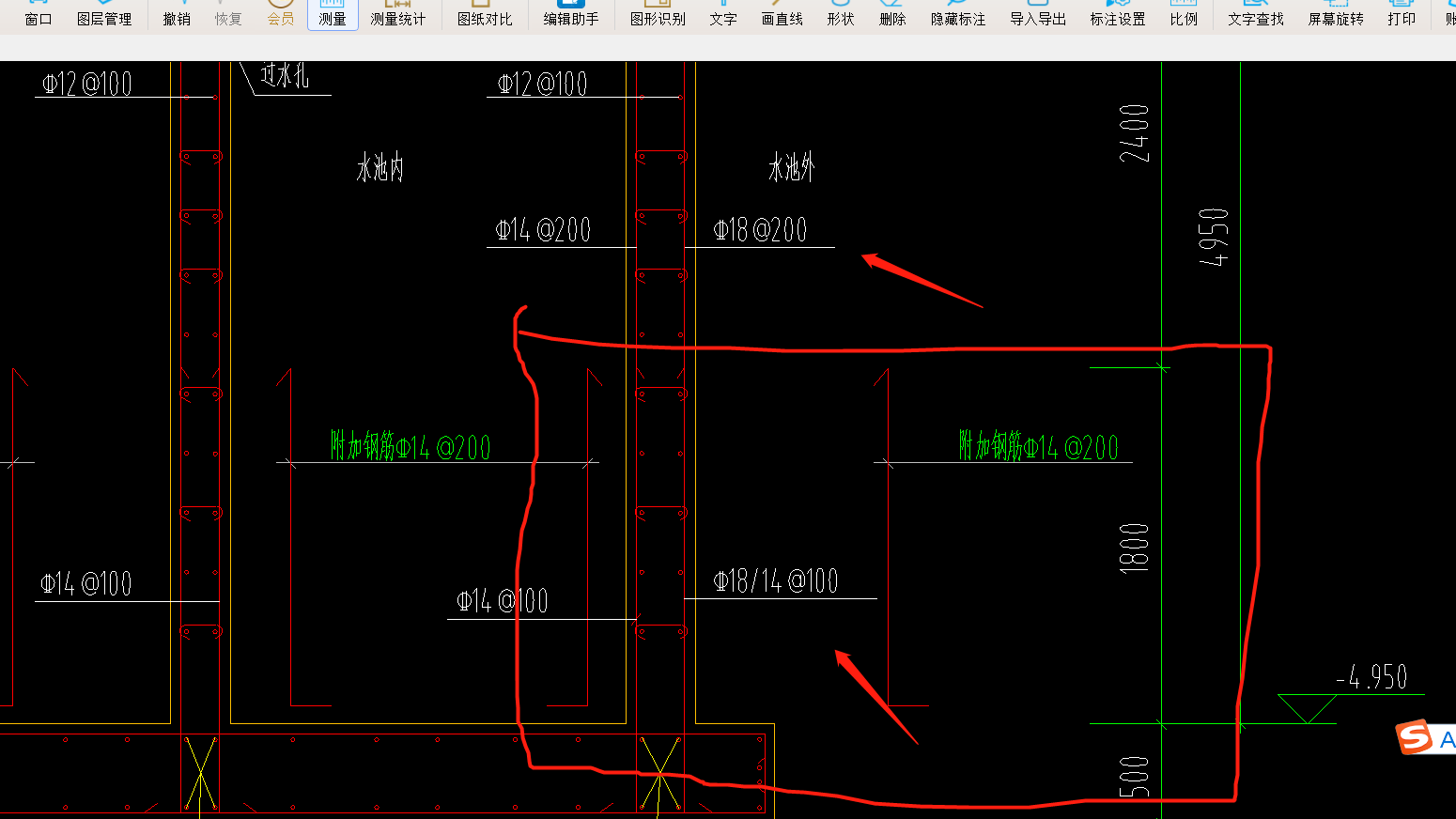
Task: Select the 过水孔 label text
Action: (284, 75)
